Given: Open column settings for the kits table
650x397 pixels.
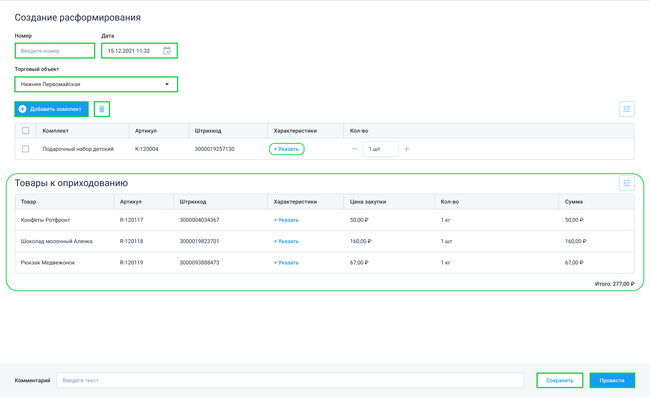Looking at the screenshot, I should click(x=626, y=109).
